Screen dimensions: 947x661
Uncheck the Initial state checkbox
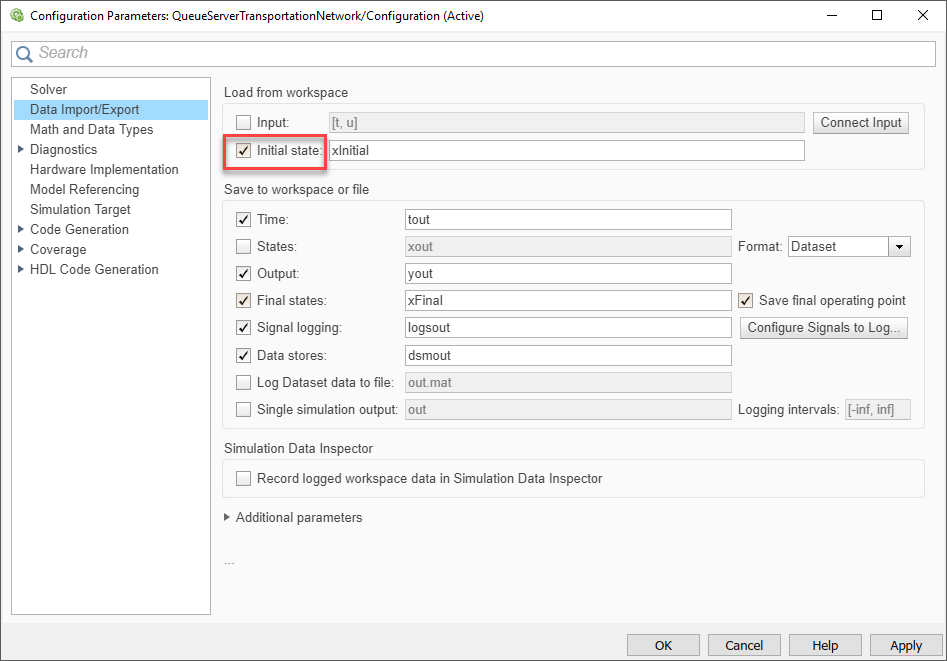244,151
